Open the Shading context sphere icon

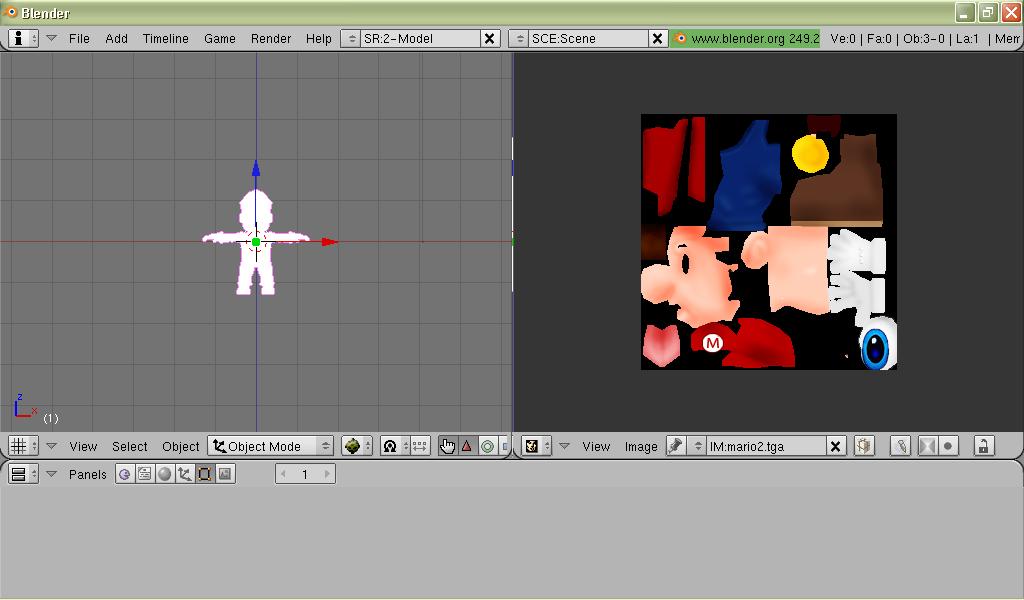point(165,474)
